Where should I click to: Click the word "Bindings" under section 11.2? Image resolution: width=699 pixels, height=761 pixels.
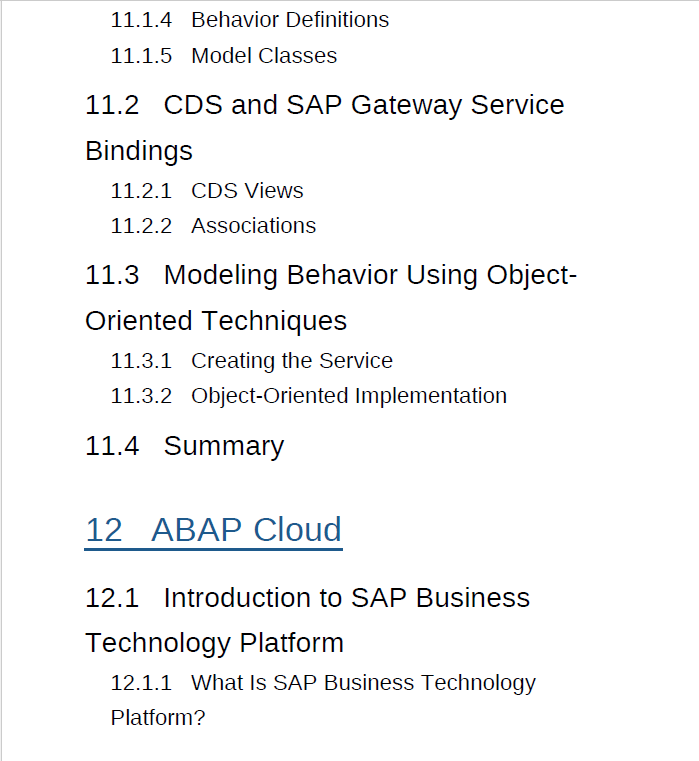[138, 151]
